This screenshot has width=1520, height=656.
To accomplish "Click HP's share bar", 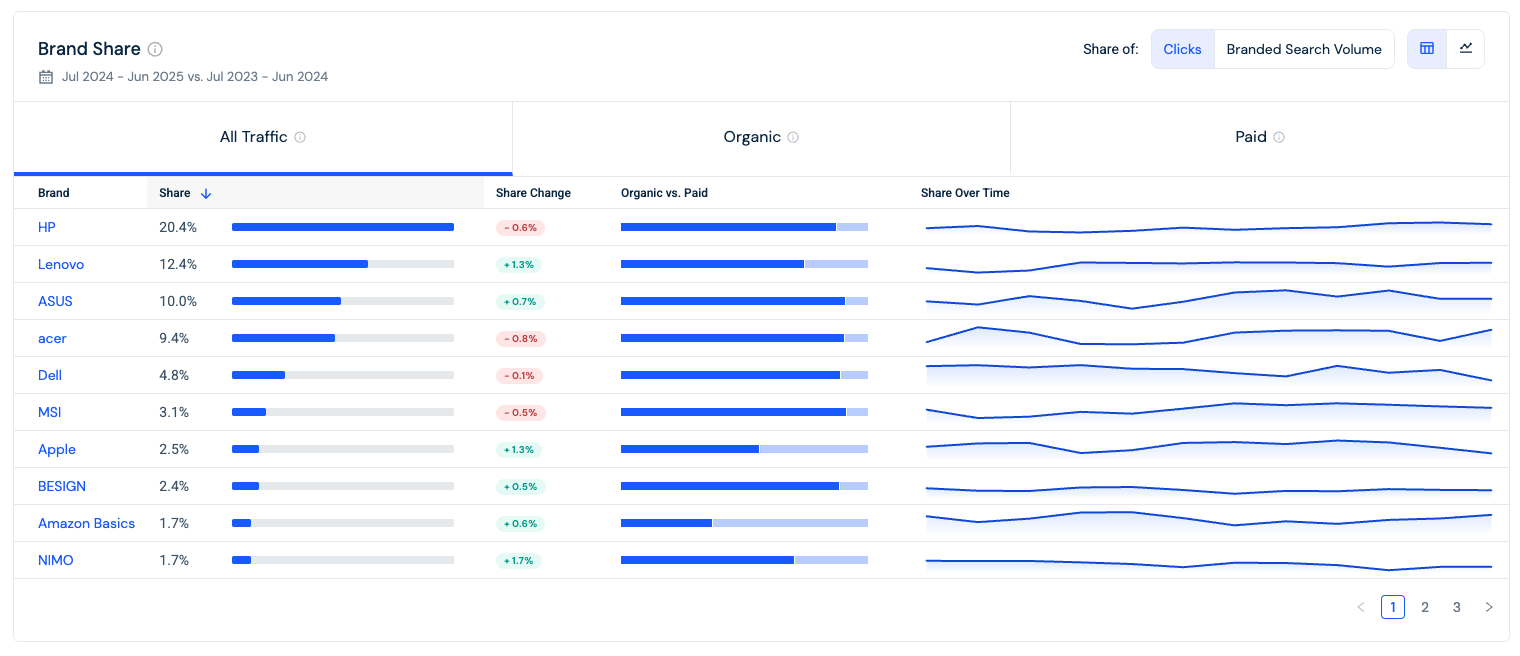I will click(x=343, y=227).
